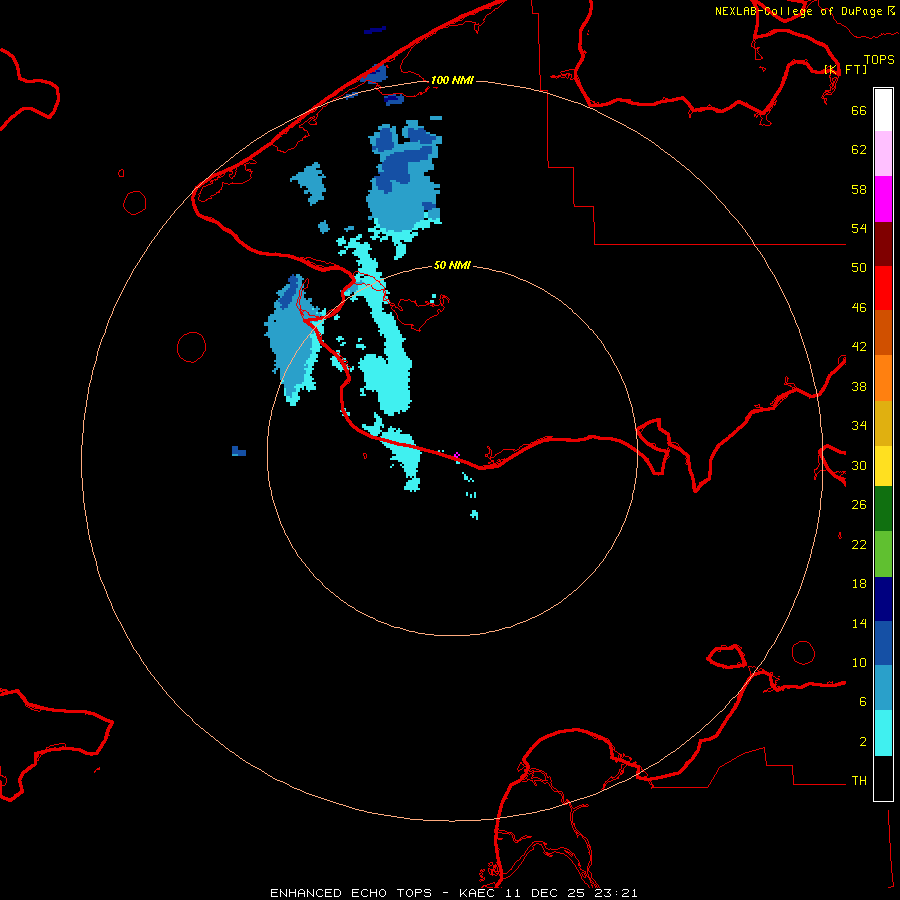This screenshot has height=900, width=900.
Task: Click the dark red legend swatch
Action: (x=883, y=244)
